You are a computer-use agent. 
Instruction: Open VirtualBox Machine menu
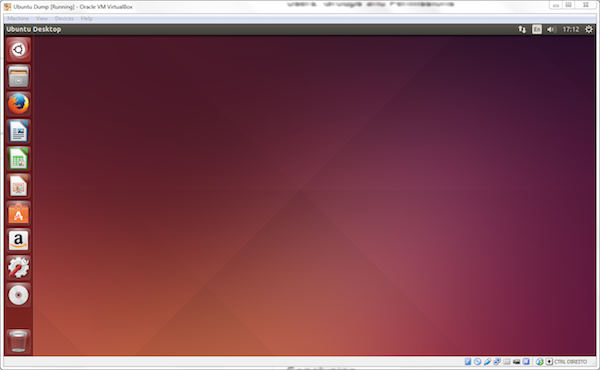[x=18, y=18]
